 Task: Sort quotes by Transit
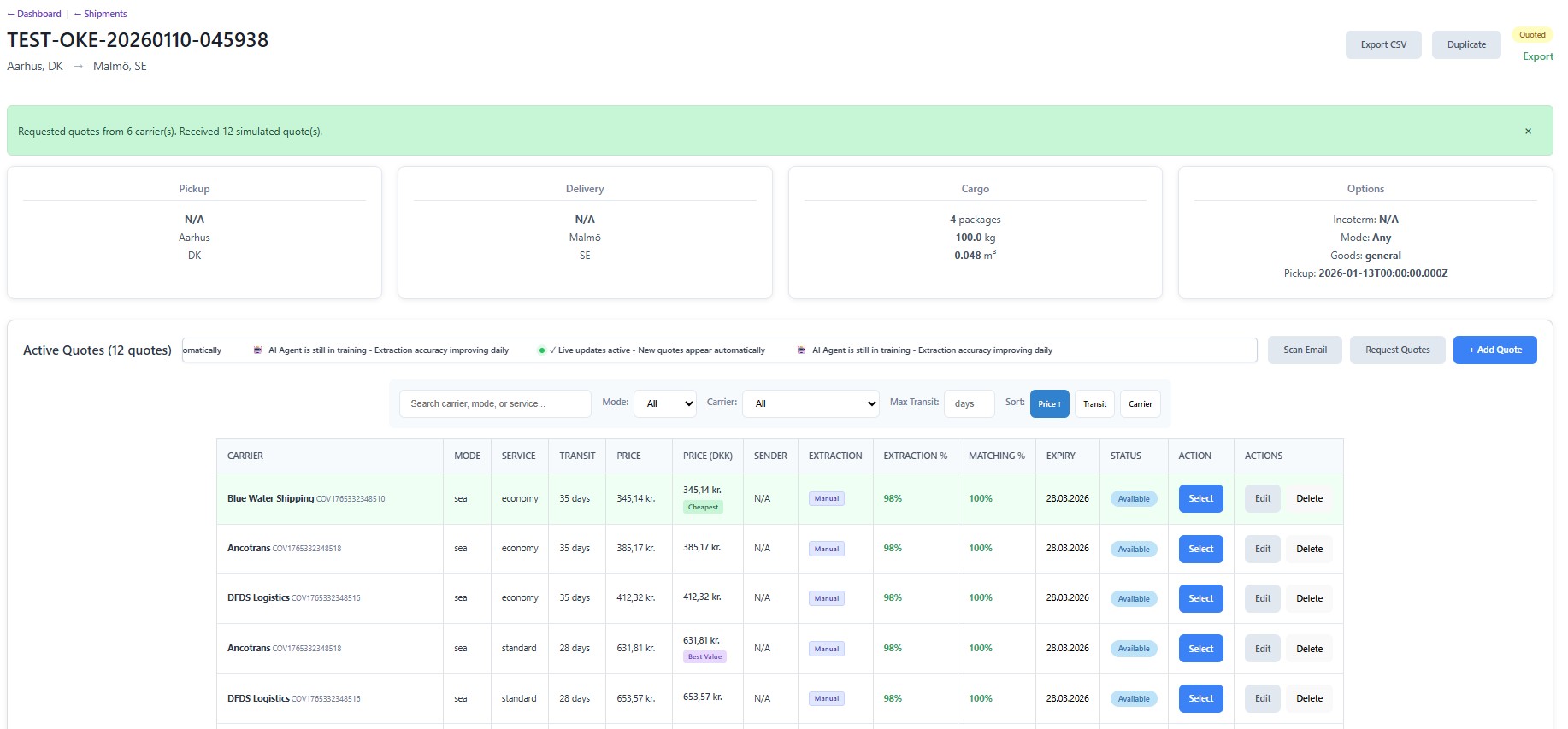(1094, 403)
